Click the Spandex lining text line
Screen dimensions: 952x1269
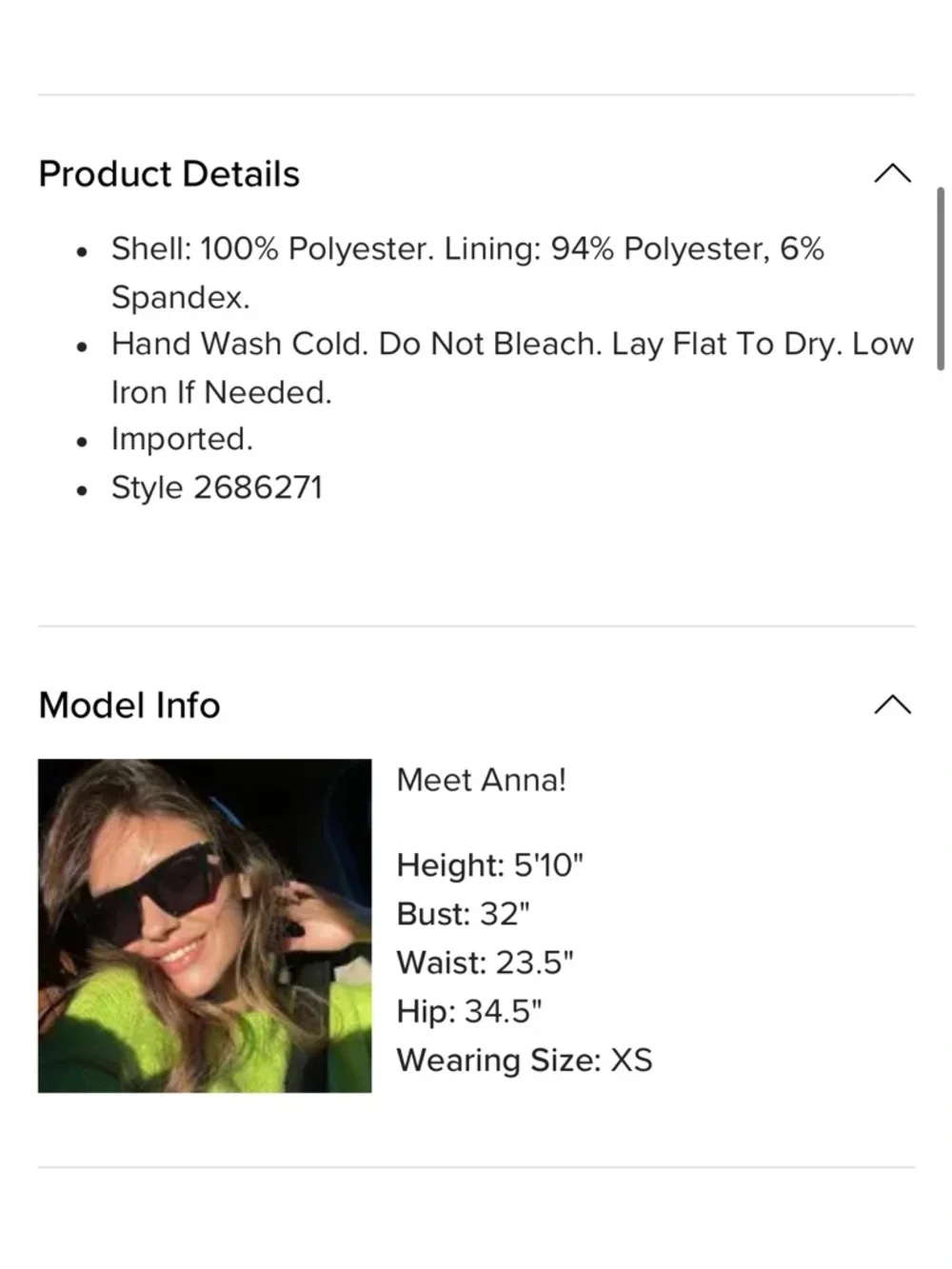(x=181, y=297)
